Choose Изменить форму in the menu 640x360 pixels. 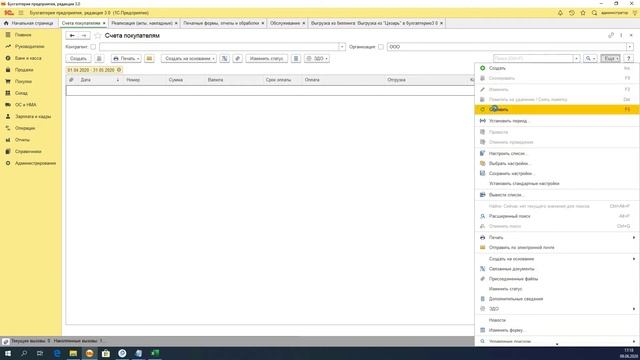(557, 330)
